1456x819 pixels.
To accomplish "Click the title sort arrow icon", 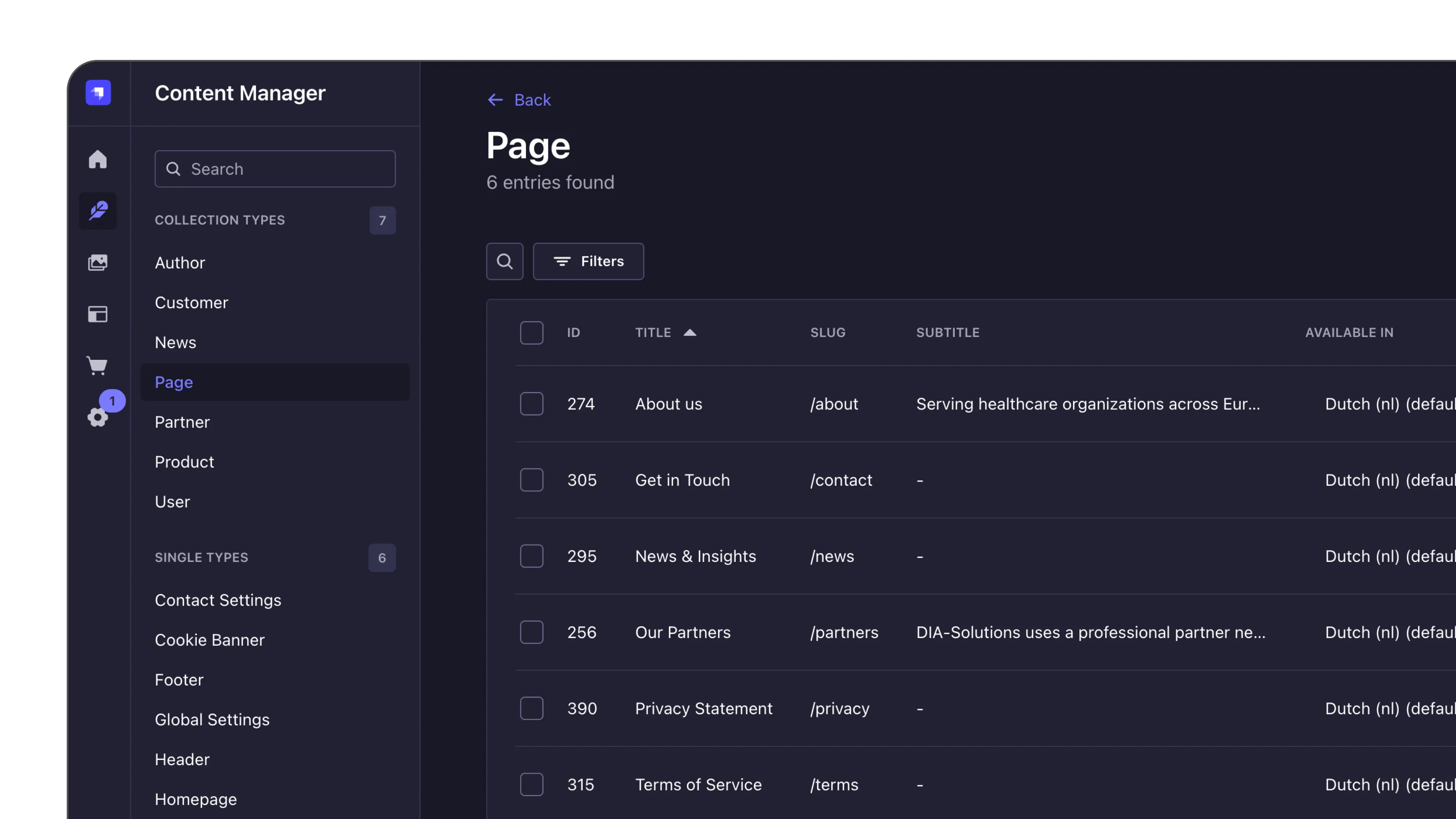I will click(x=690, y=333).
